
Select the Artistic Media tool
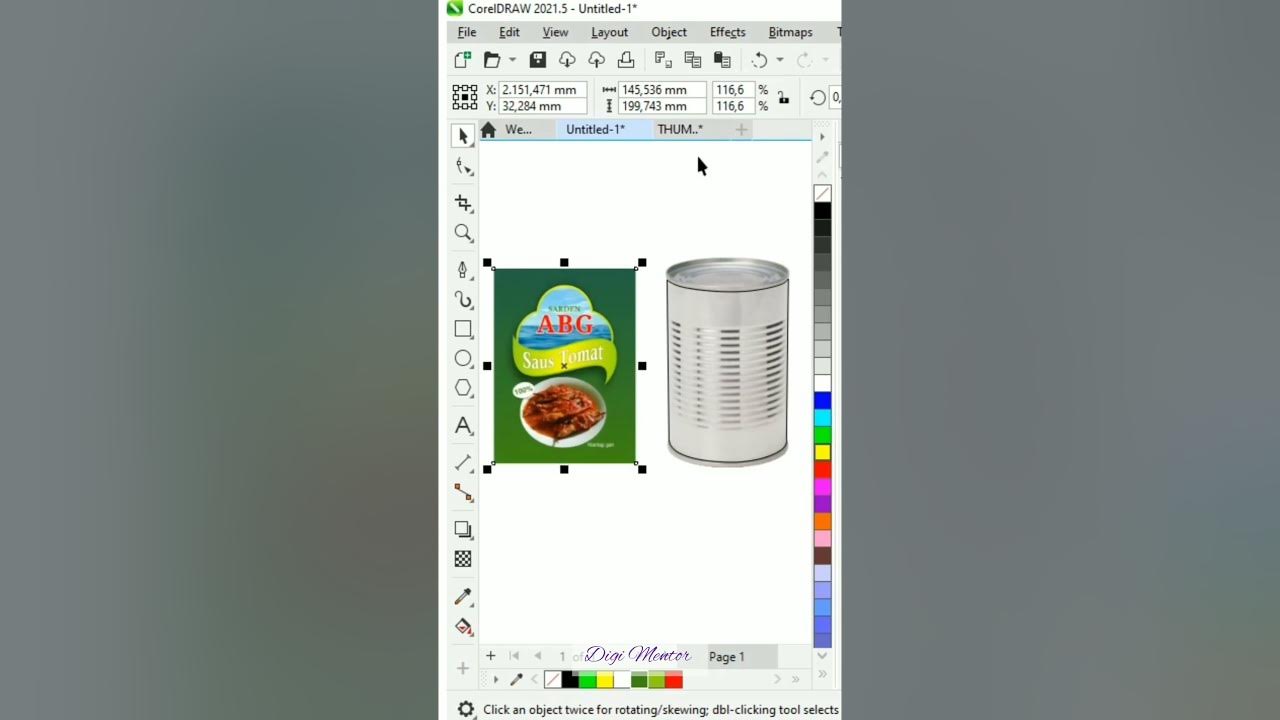(463, 299)
